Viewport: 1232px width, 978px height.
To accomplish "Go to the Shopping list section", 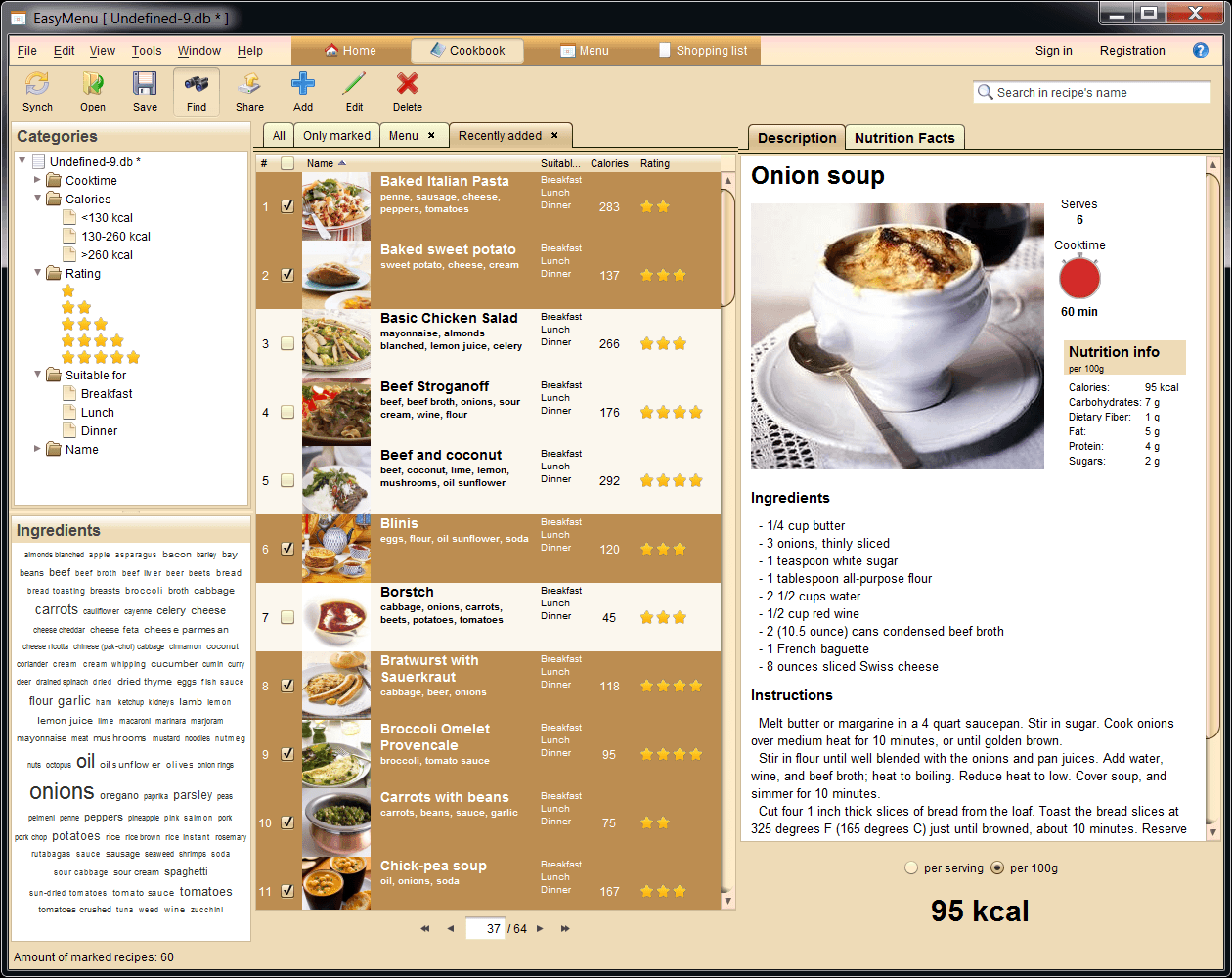I will pyautogui.click(x=703, y=51).
